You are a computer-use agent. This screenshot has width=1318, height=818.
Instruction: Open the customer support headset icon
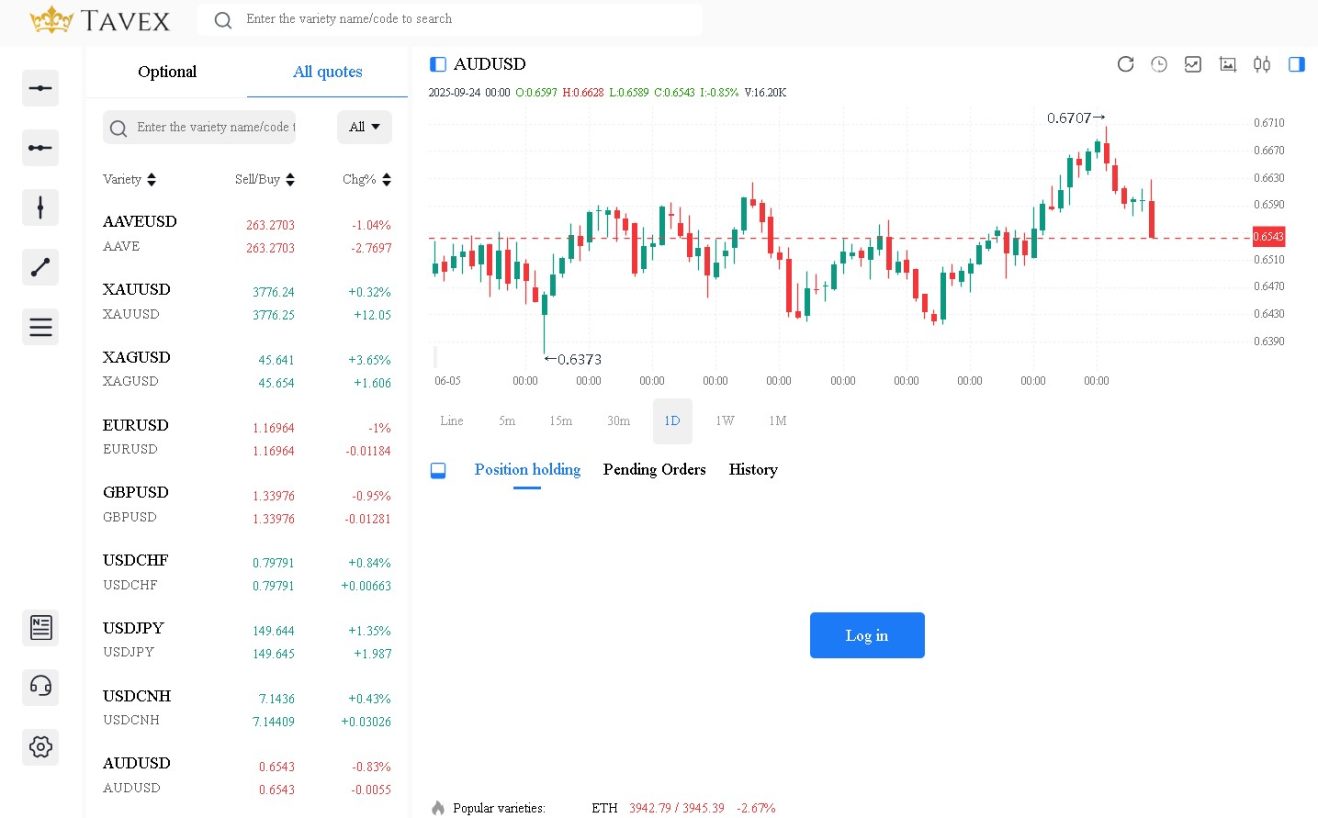(40, 687)
